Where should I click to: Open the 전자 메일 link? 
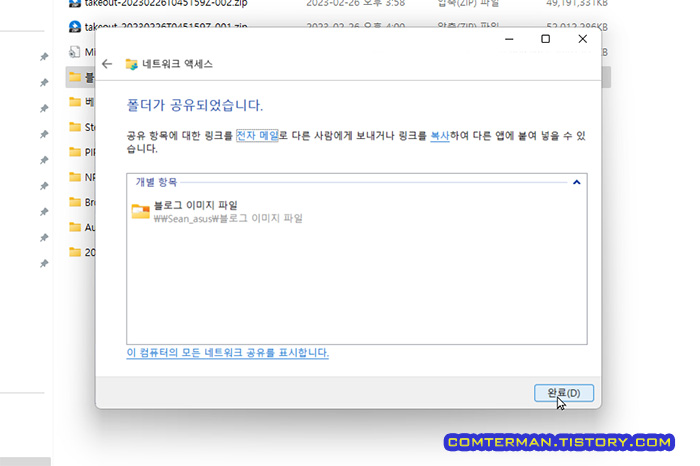coord(257,135)
